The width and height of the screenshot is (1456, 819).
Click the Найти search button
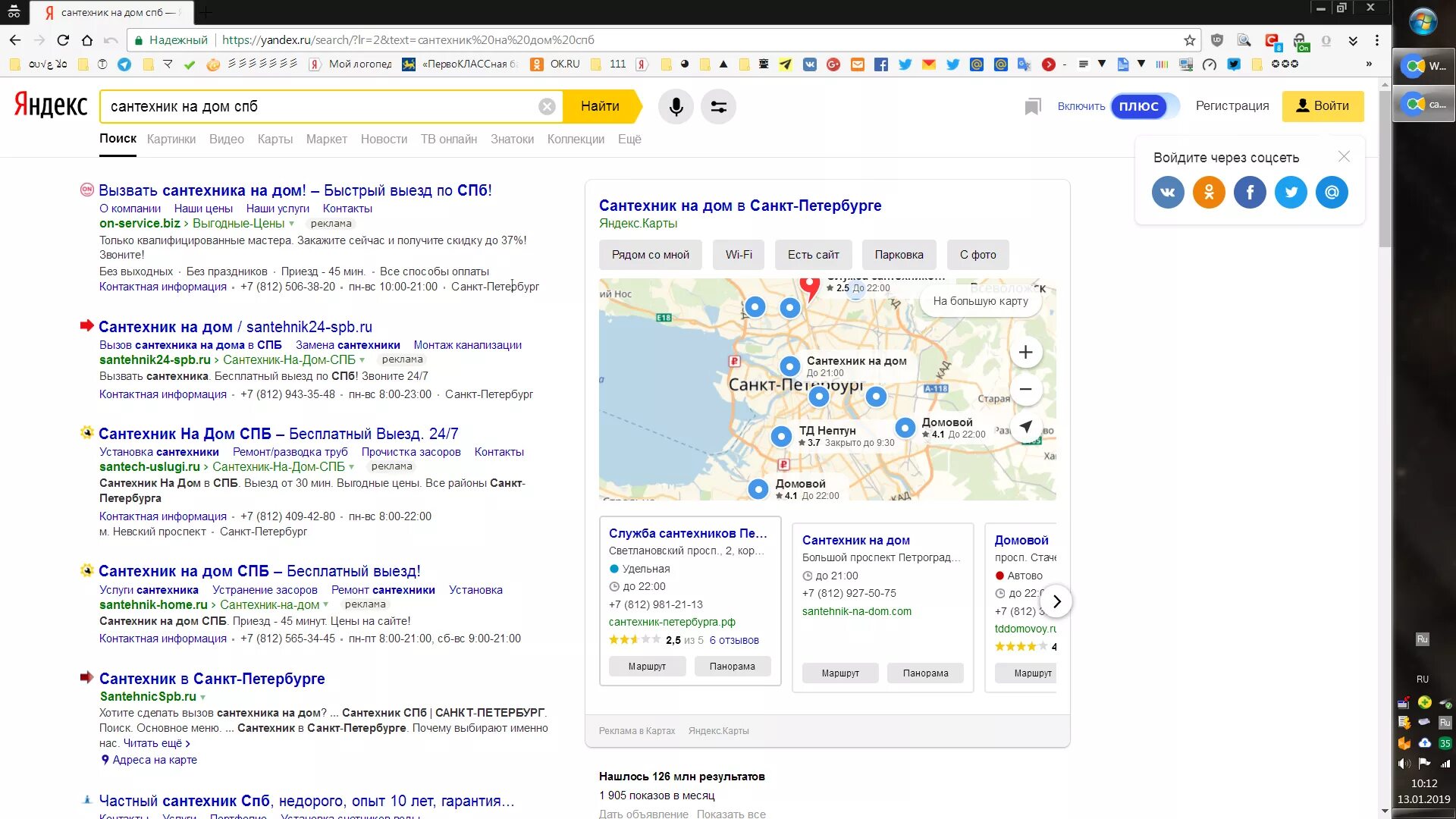(600, 106)
